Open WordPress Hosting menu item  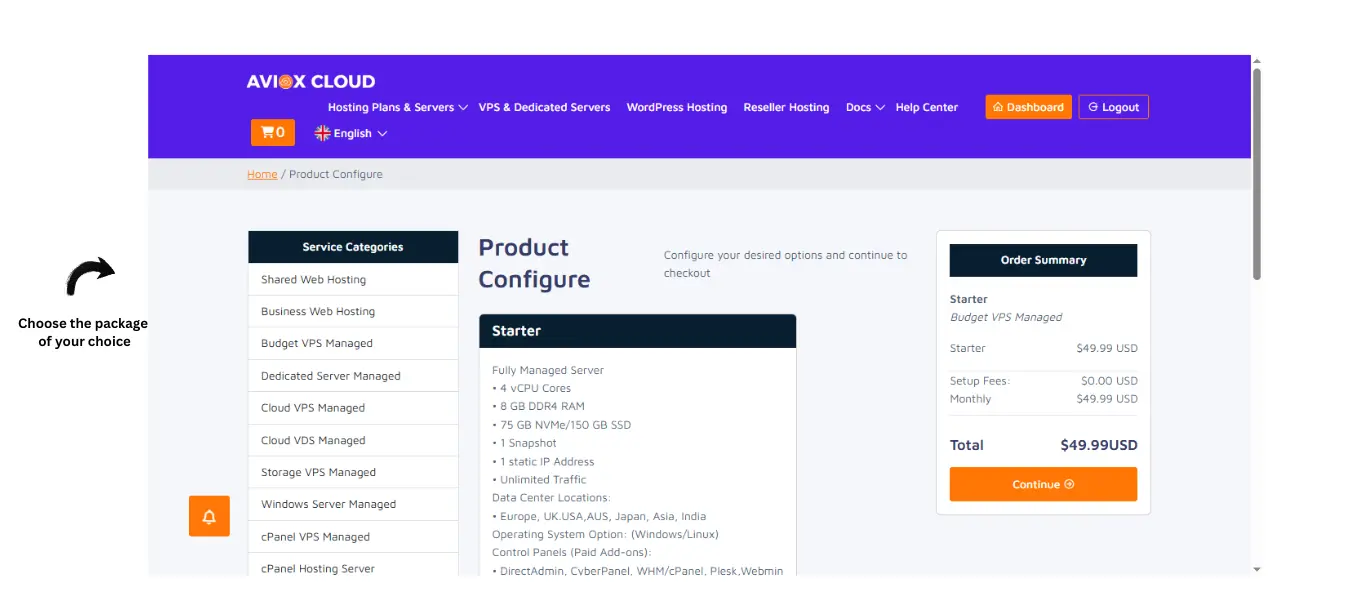tap(676, 107)
